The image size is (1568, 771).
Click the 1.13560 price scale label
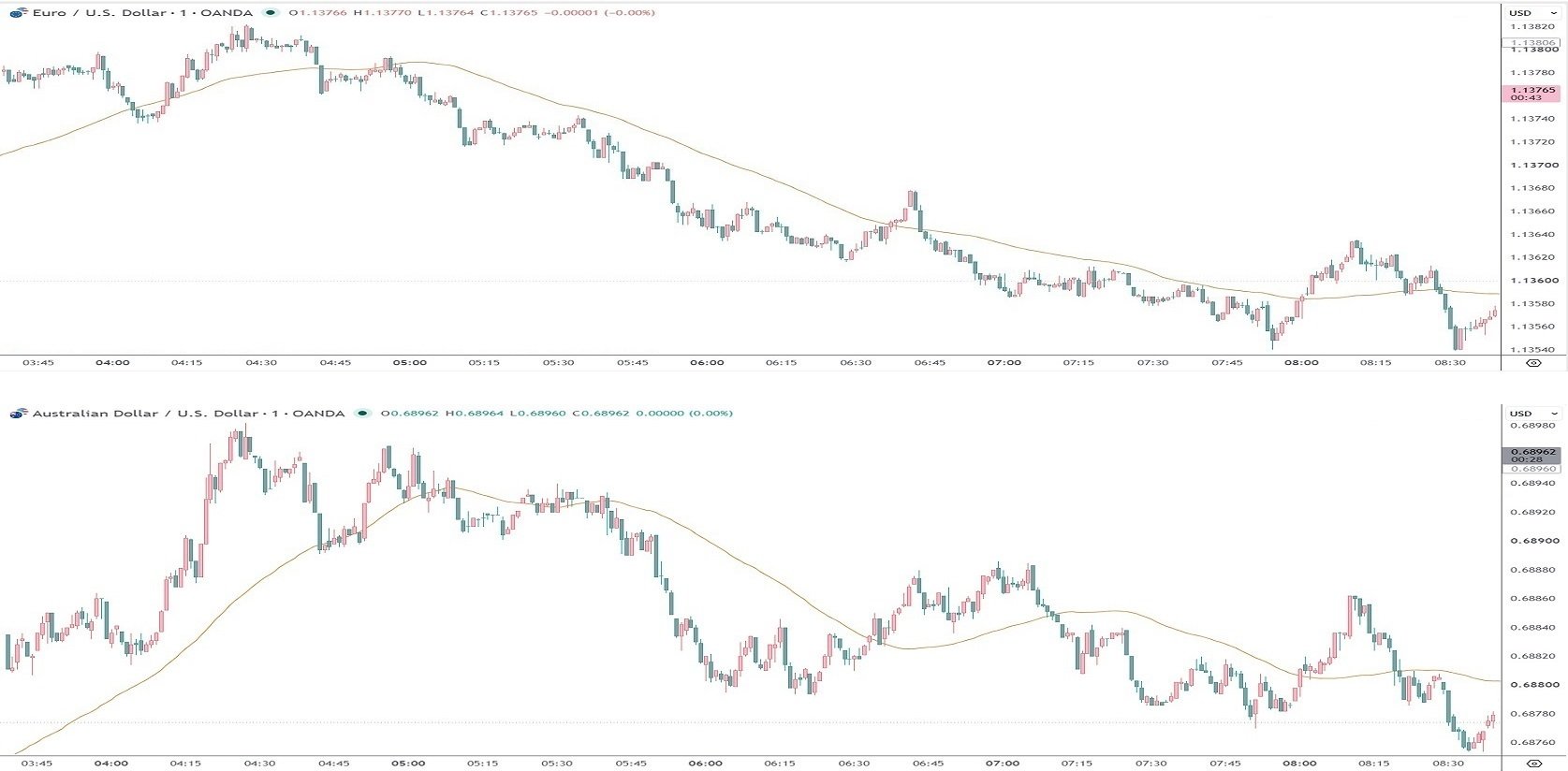click(x=1532, y=327)
